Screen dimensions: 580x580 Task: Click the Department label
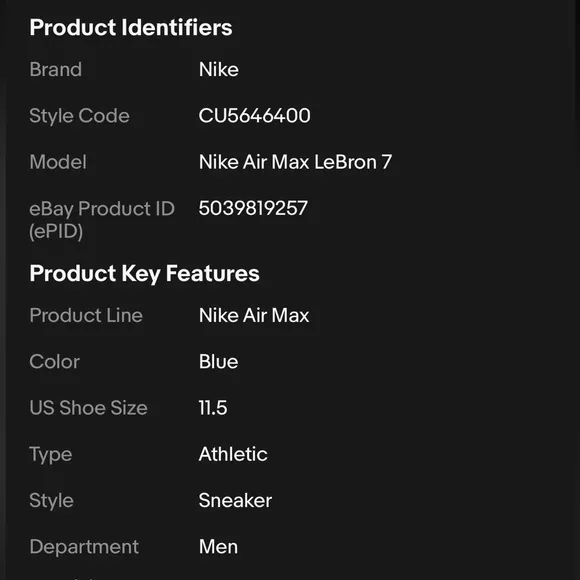(x=84, y=547)
